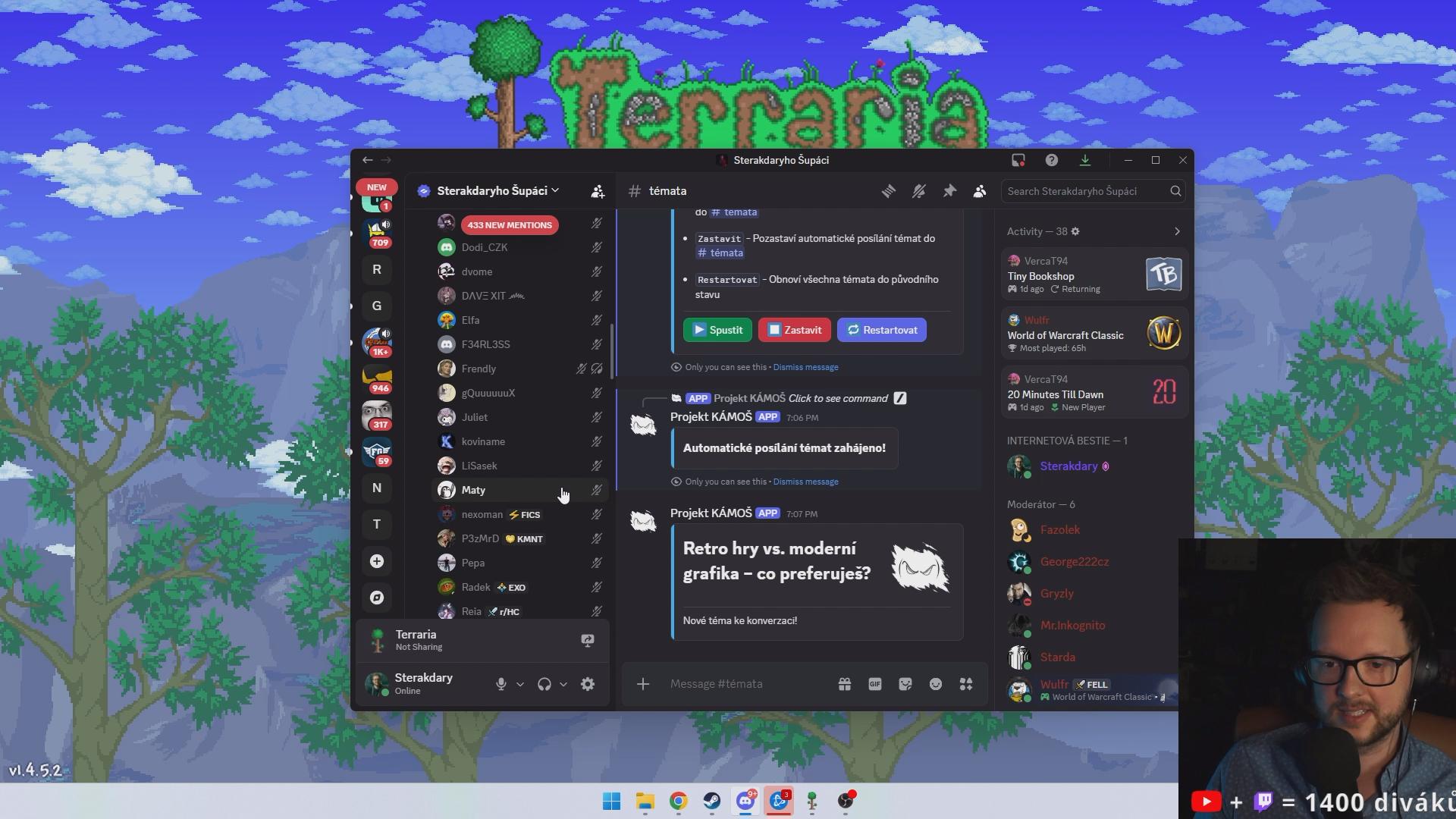Expand the Activity panel chevron

tap(1177, 231)
